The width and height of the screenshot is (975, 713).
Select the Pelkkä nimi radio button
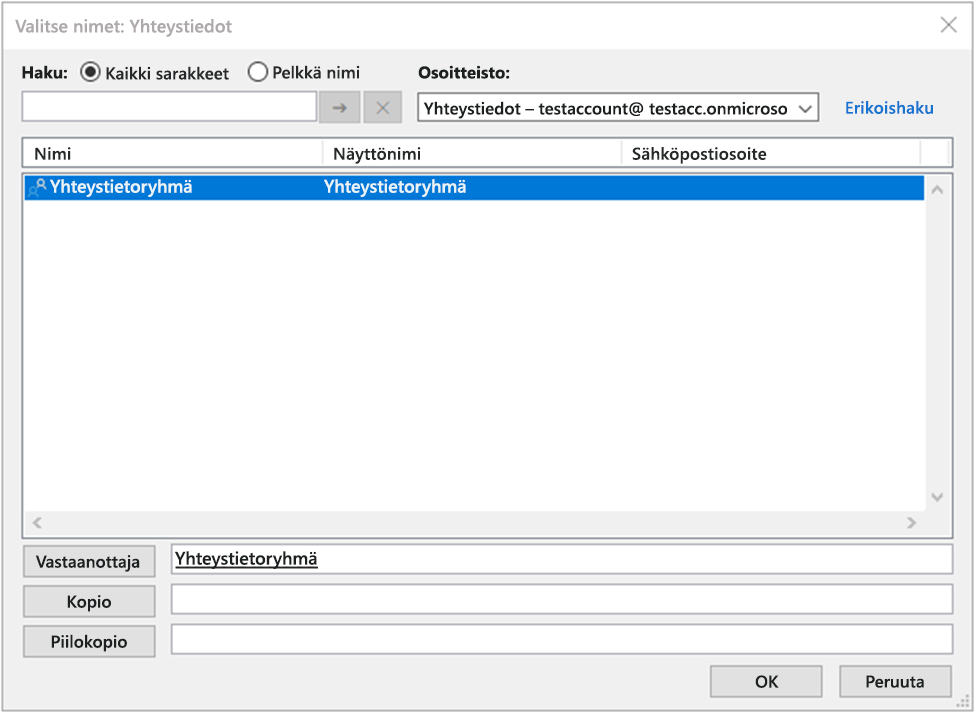[x=257, y=73]
